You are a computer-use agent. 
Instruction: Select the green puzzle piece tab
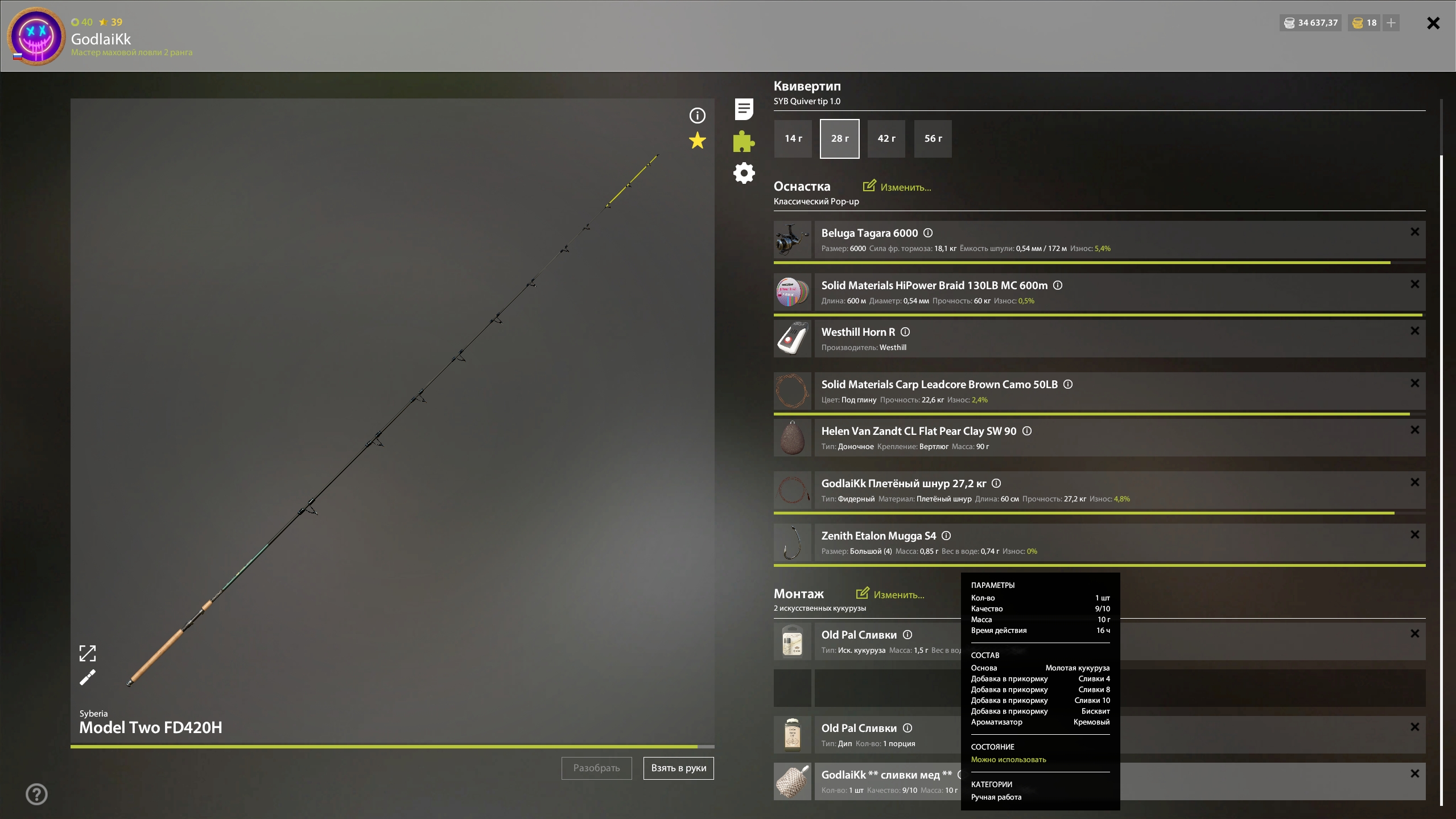(x=744, y=141)
